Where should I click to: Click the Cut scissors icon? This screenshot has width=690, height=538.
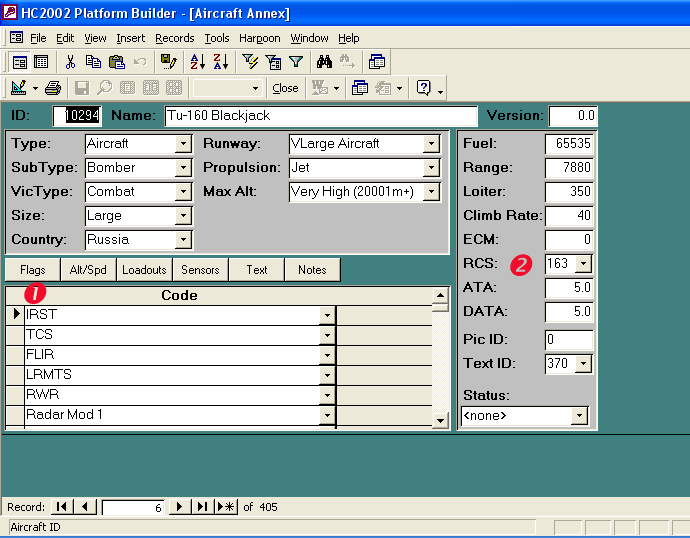coord(70,62)
